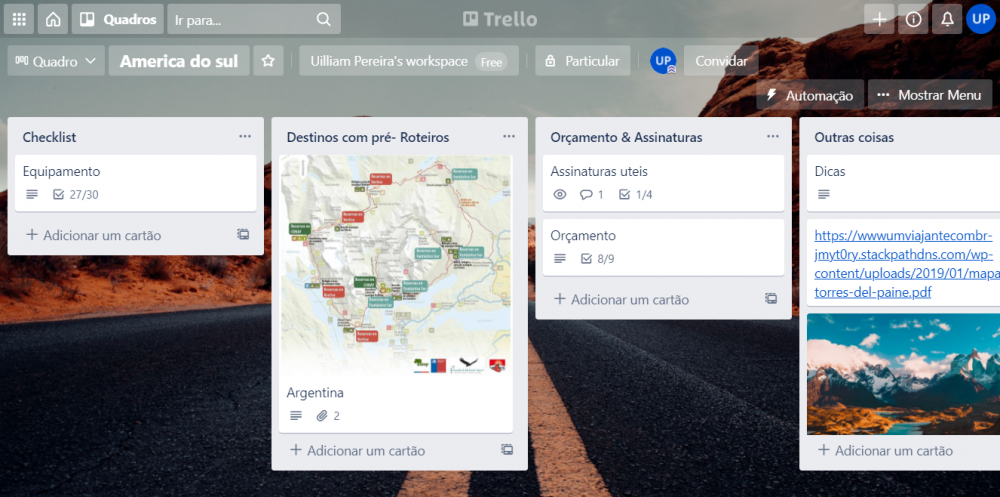This screenshot has height=497, width=1000.
Task: Click the plus create icon in header
Action: click(x=879, y=19)
